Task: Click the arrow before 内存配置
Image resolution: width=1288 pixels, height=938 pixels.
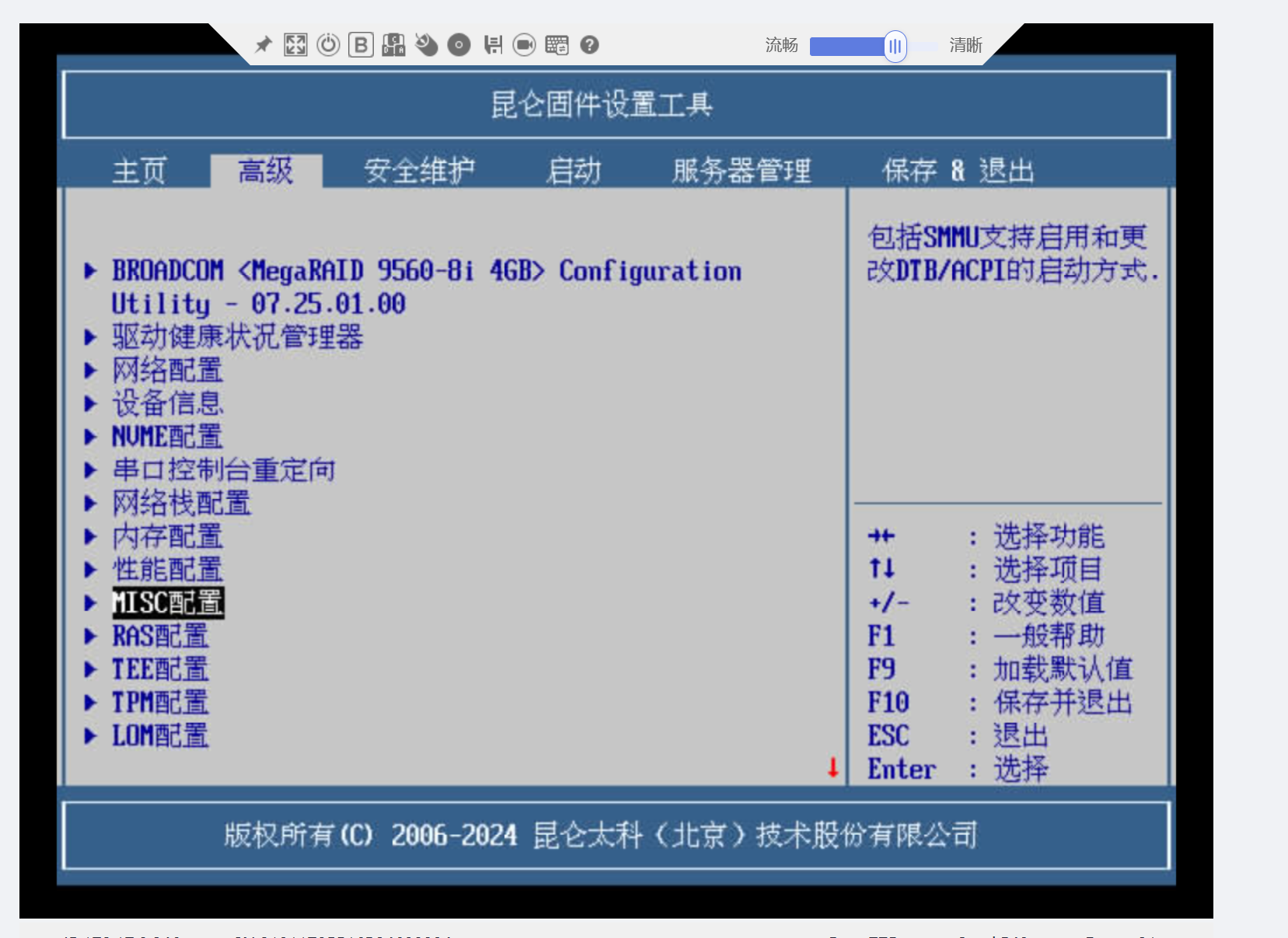Action: (90, 537)
